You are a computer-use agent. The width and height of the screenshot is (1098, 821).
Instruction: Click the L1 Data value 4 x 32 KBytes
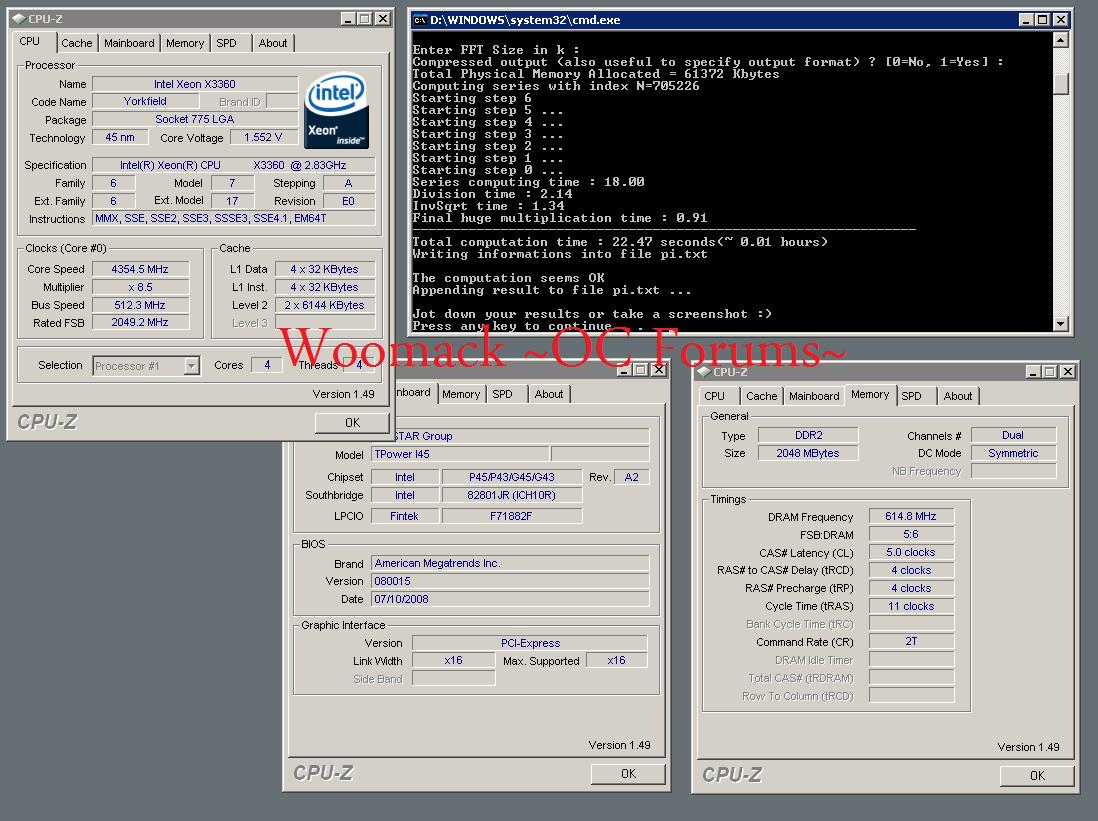324,269
